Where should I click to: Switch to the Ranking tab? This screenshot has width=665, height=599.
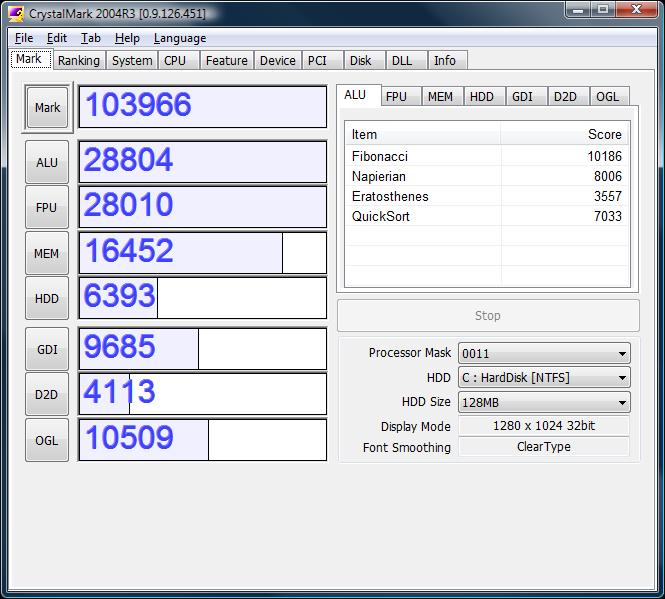point(79,61)
